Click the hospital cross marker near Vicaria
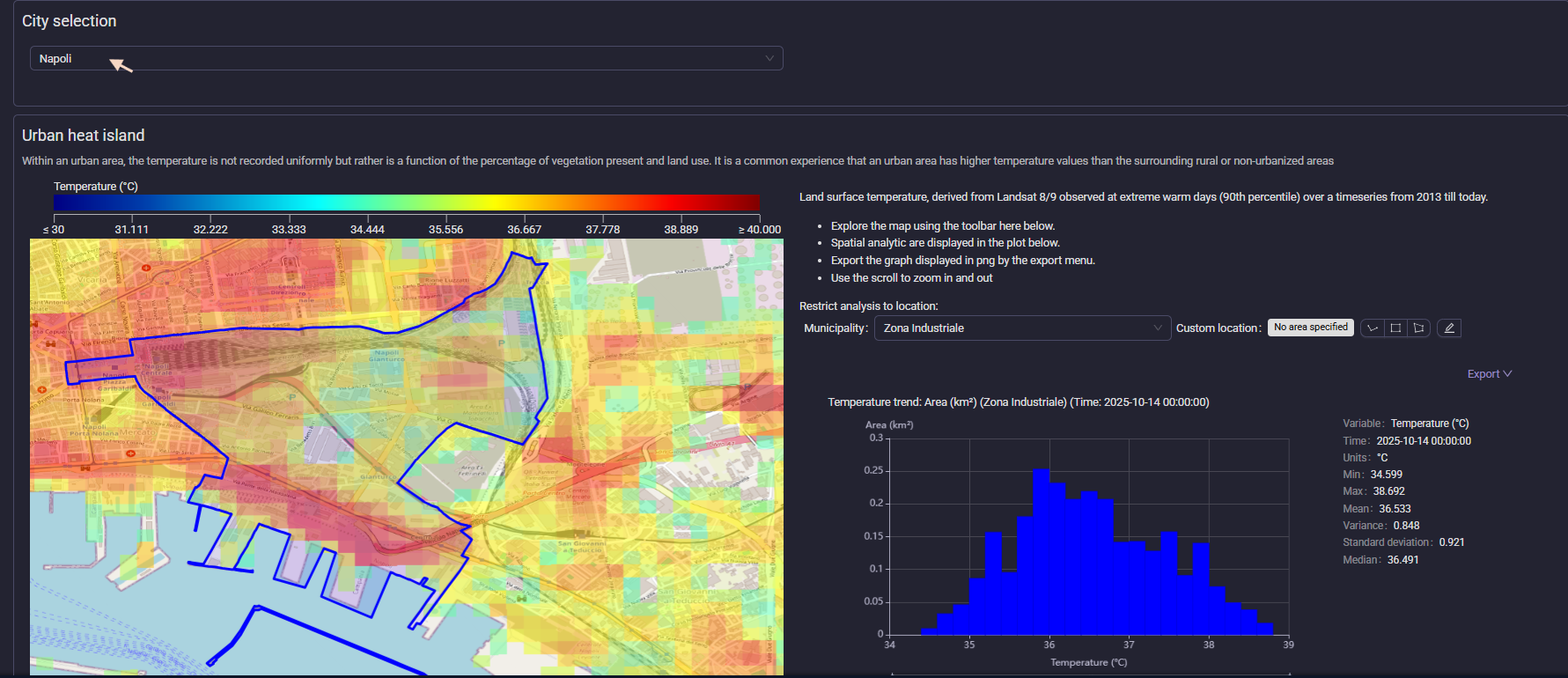Screen dimensions: 1568x678 coord(146,267)
